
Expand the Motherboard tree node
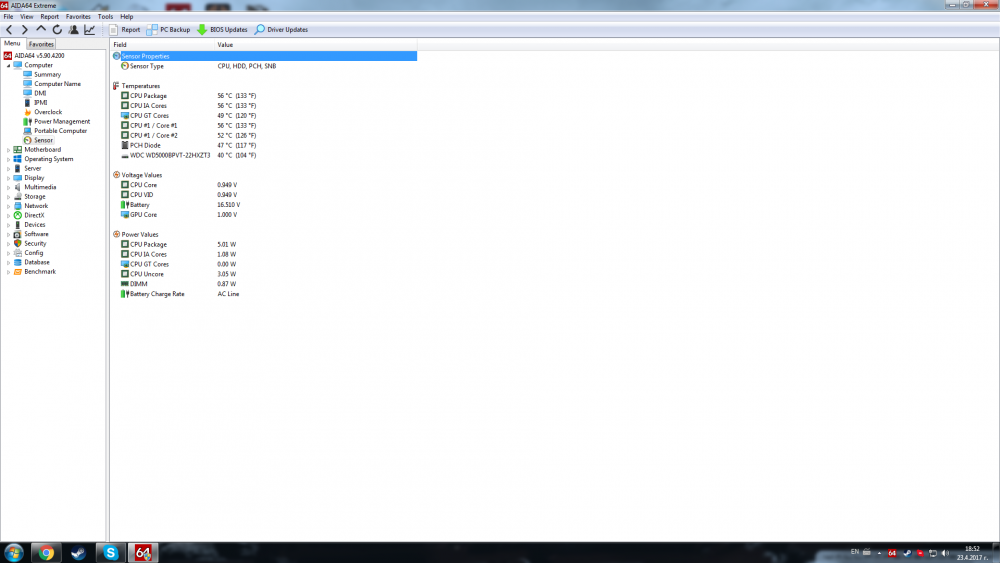pos(8,150)
